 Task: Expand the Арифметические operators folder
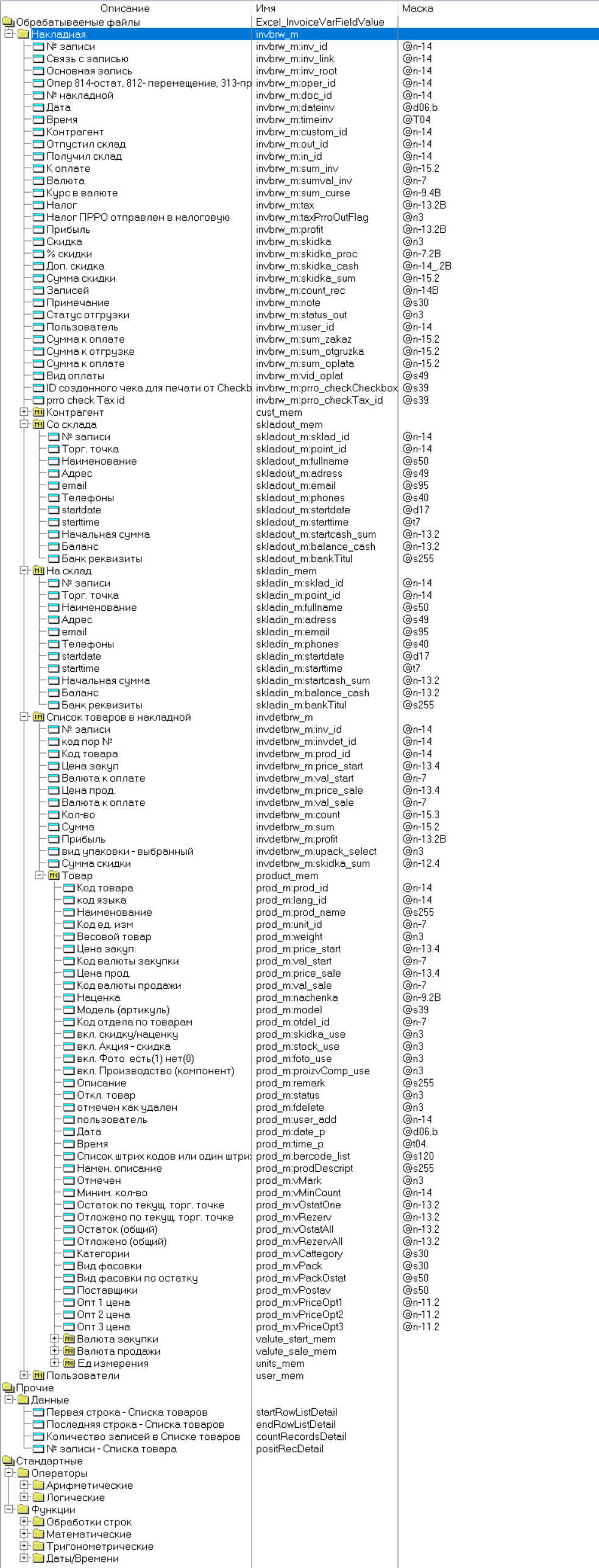click(24, 1485)
